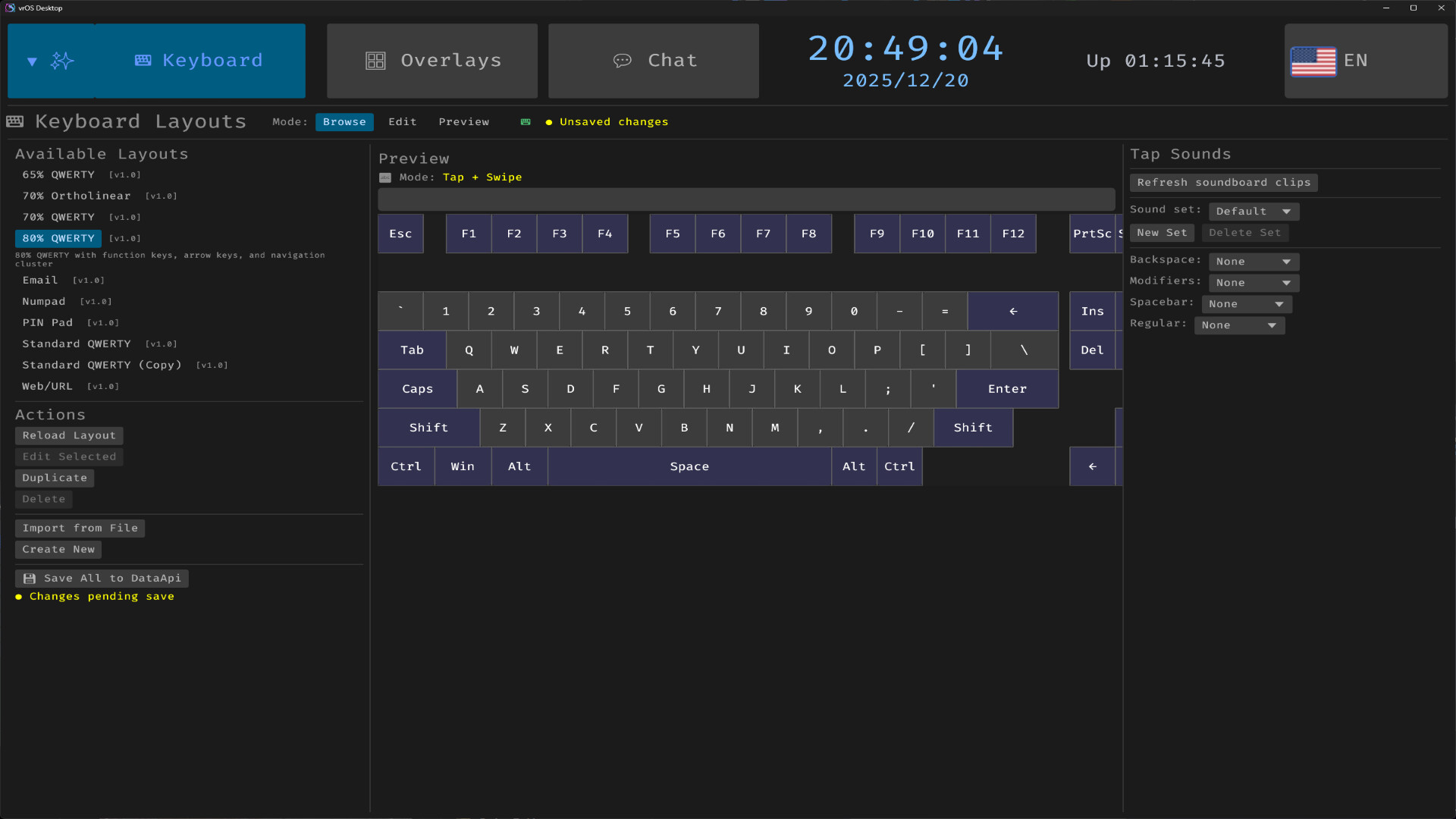Click the Create New button
The image size is (1456, 819).
(58, 549)
